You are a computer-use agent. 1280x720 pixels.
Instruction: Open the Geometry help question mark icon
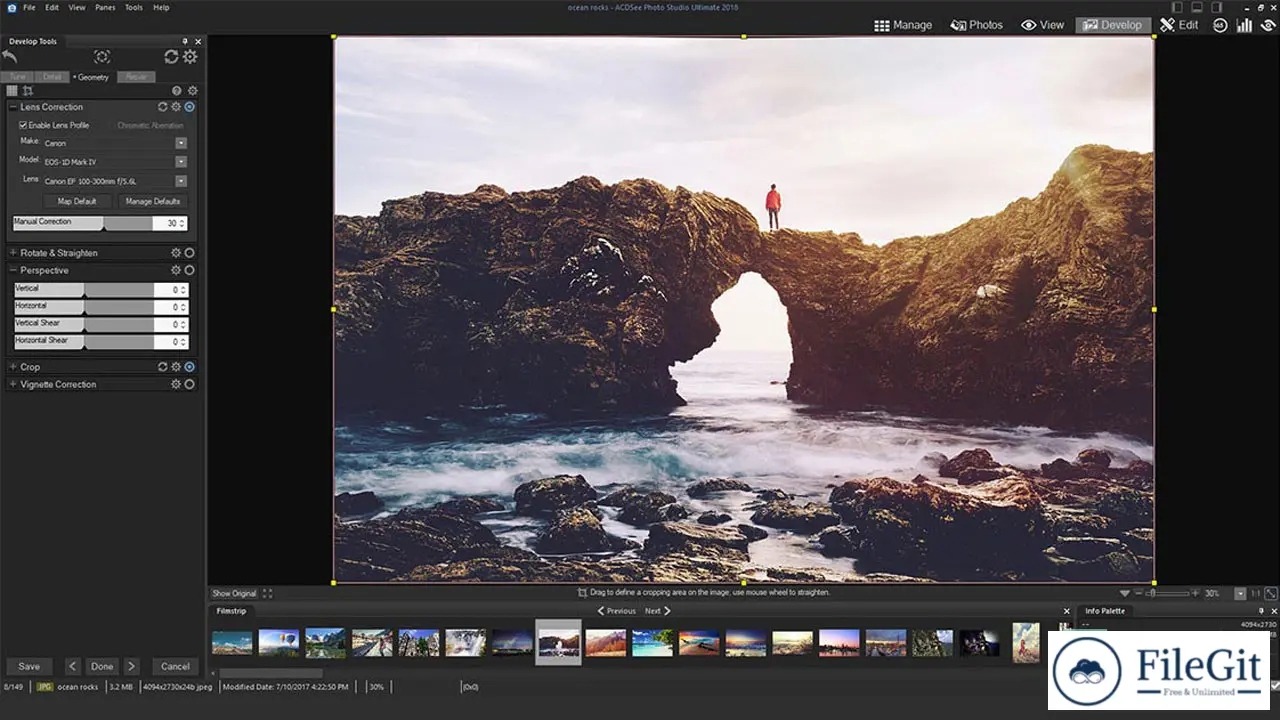(x=177, y=91)
